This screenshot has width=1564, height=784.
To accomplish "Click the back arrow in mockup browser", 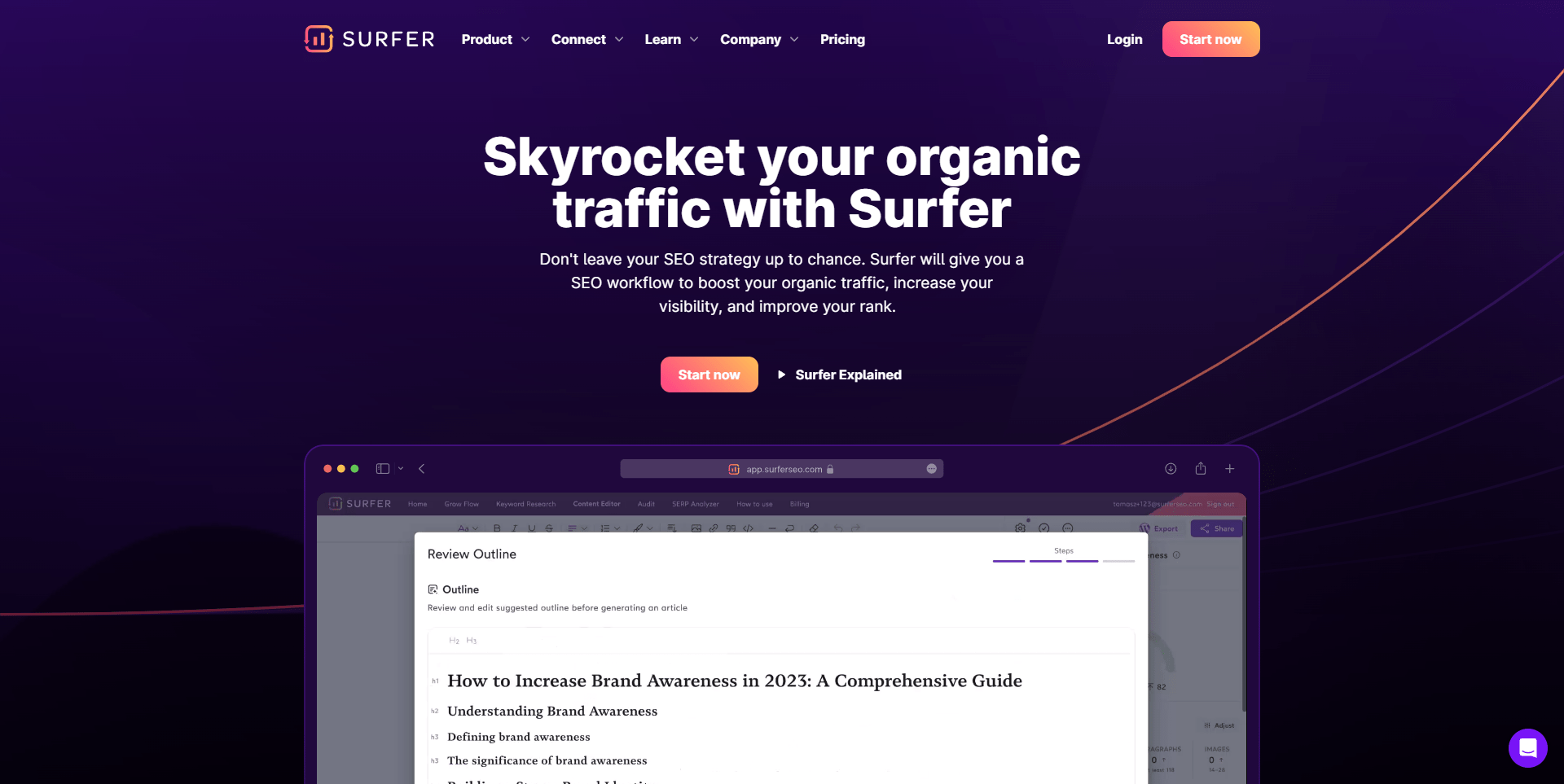I will (x=421, y=469).
